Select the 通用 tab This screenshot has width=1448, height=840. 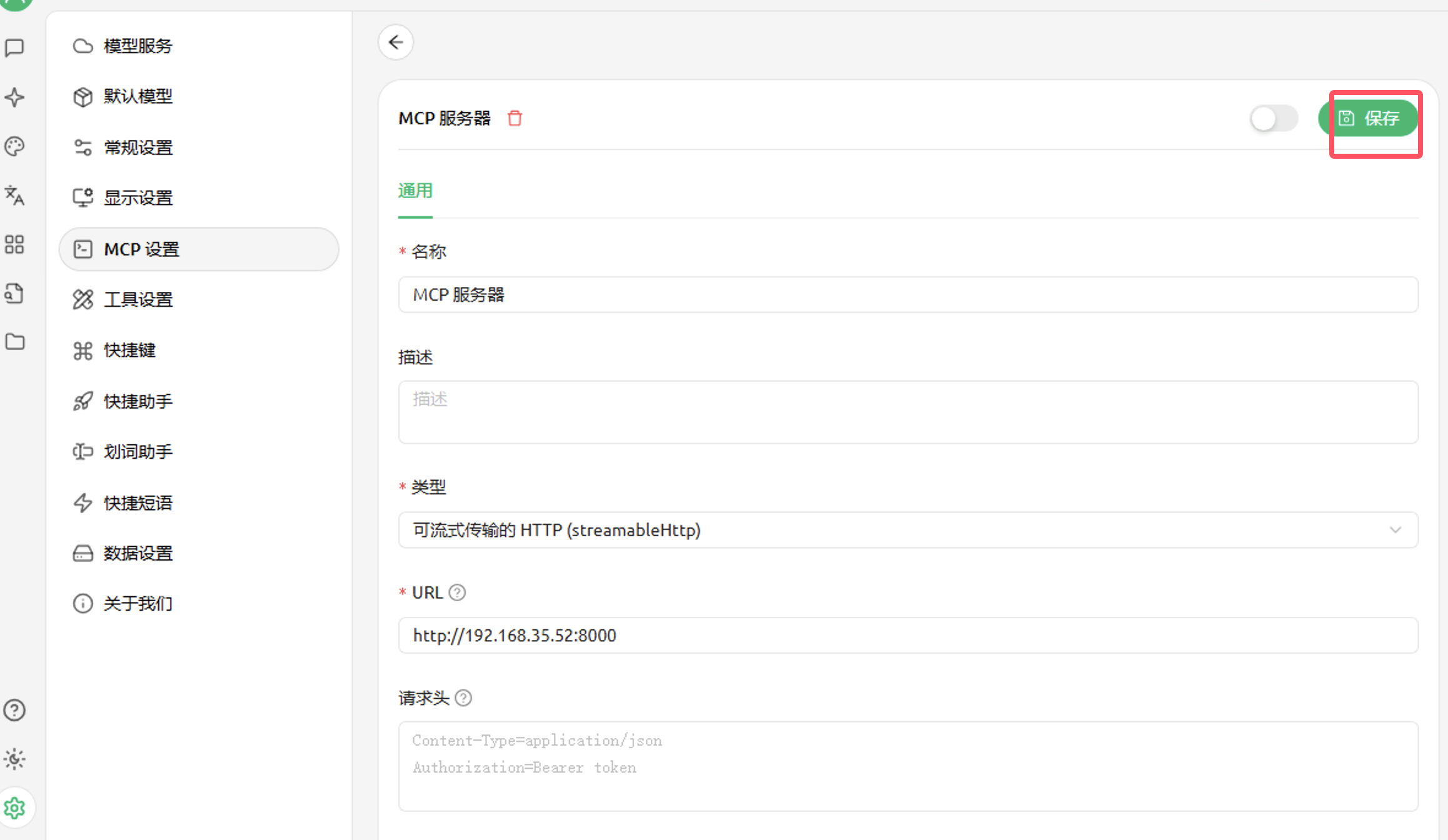[415, 191]
